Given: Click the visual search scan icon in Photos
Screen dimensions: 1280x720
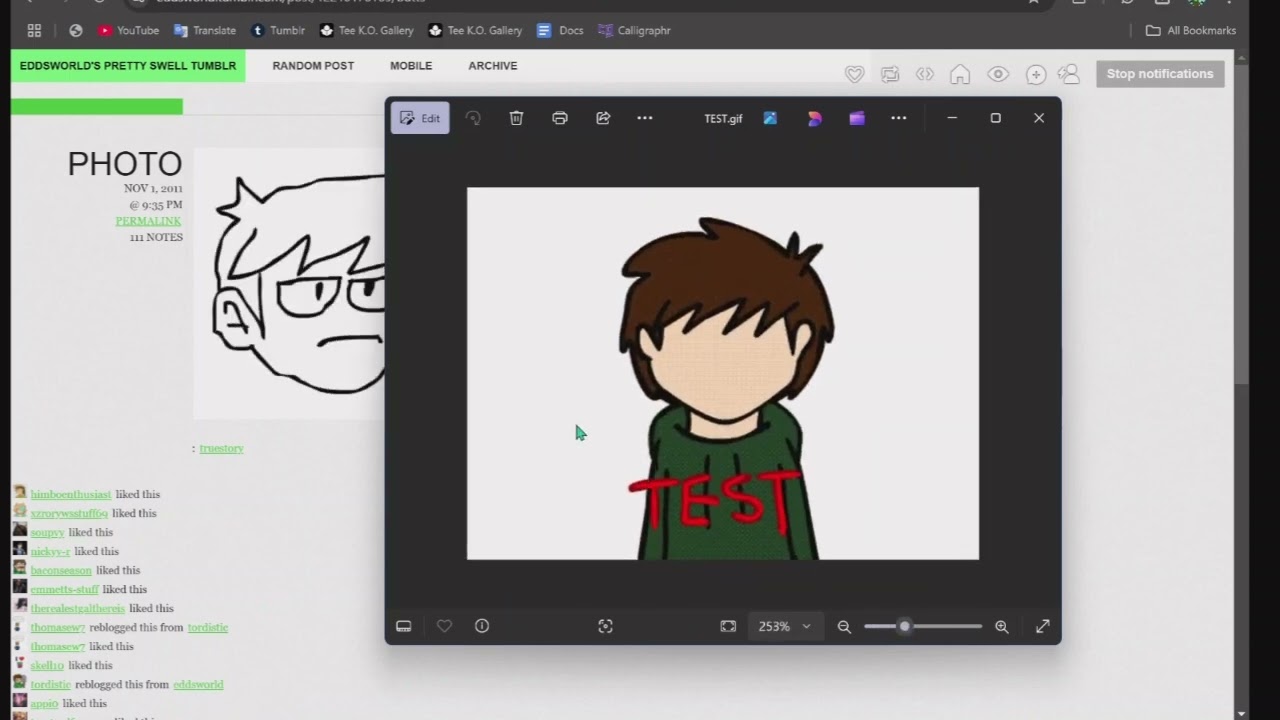Looking at the screenshot, I should [x=605, y=626].
